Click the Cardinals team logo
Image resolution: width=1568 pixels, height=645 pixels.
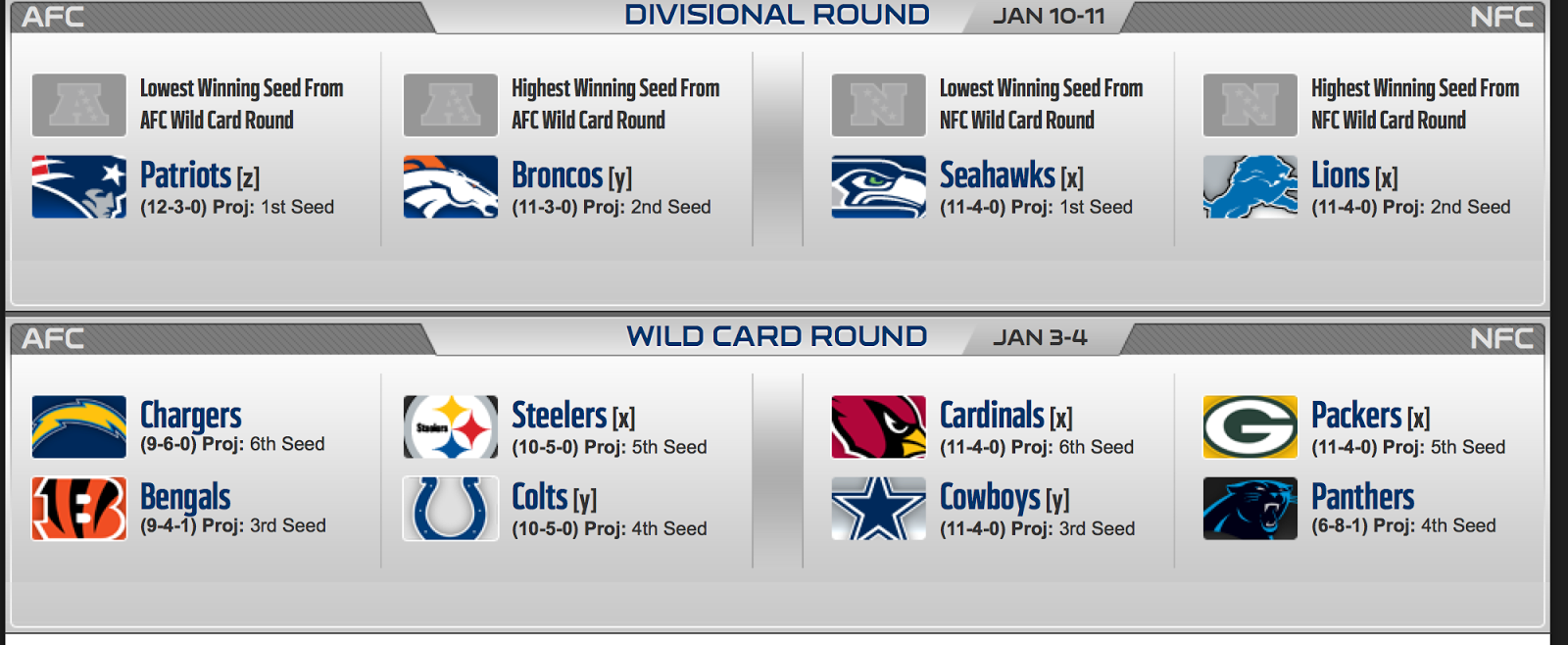878,426
